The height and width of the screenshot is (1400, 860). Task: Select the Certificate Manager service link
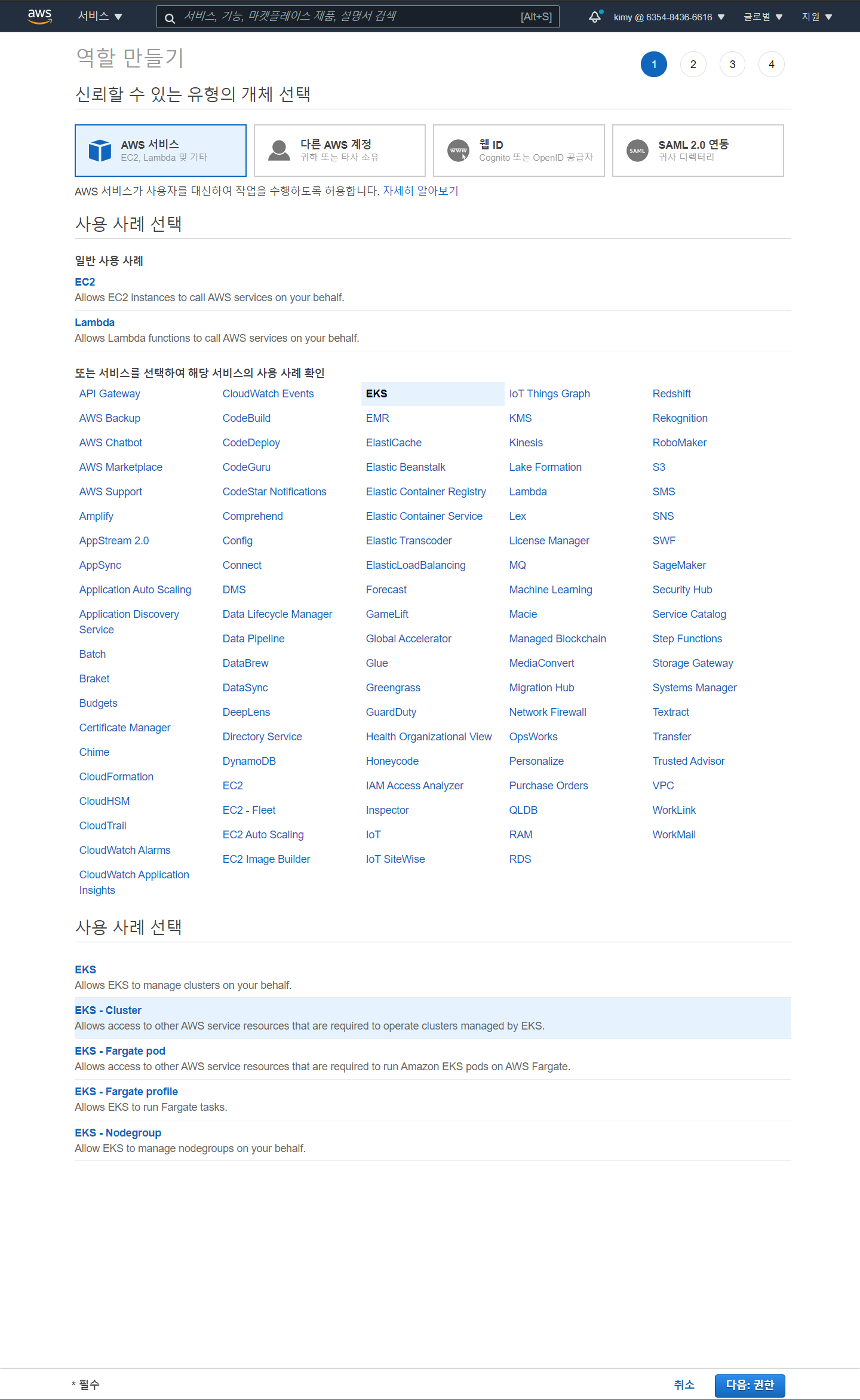coord(125,728)
